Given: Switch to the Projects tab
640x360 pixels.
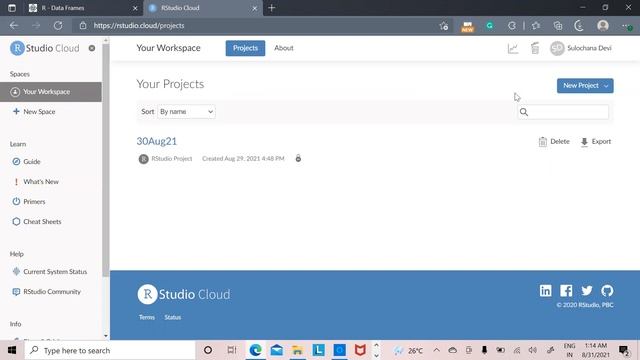Looking at the screenshot, I should coord(245,48).
